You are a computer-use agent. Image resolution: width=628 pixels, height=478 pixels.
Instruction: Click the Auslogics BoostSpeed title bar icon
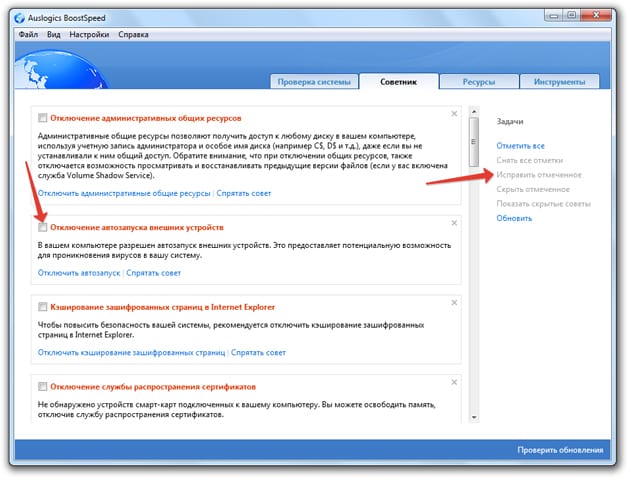point(19,18)
